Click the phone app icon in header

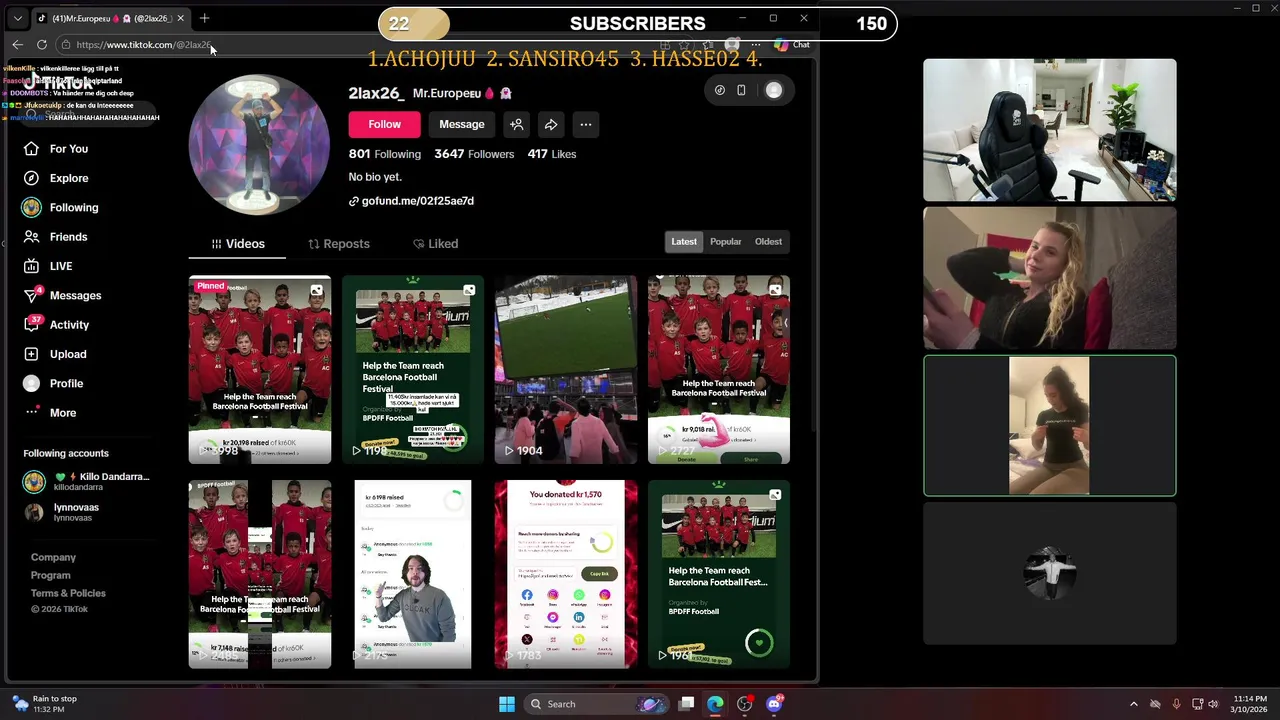coord(741,90)
